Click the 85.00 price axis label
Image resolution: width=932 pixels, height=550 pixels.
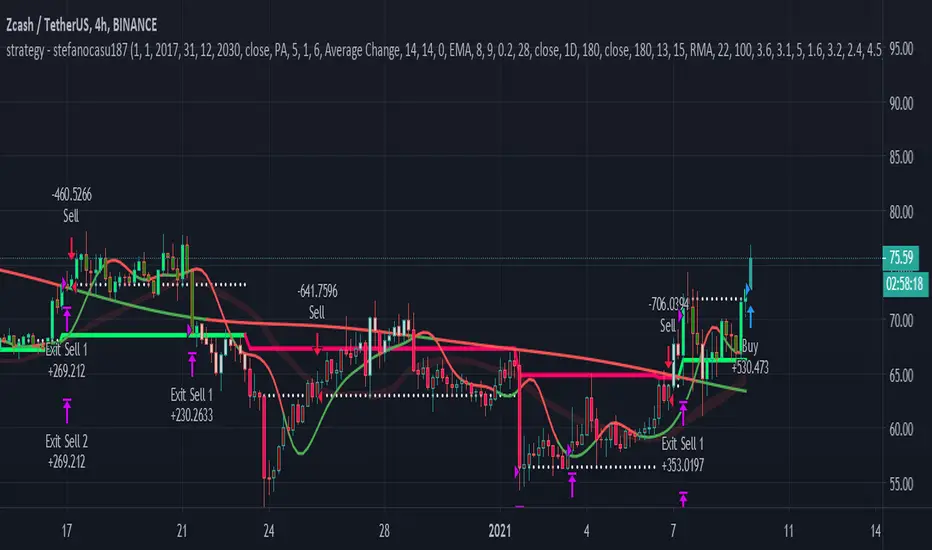click(901, 158)
